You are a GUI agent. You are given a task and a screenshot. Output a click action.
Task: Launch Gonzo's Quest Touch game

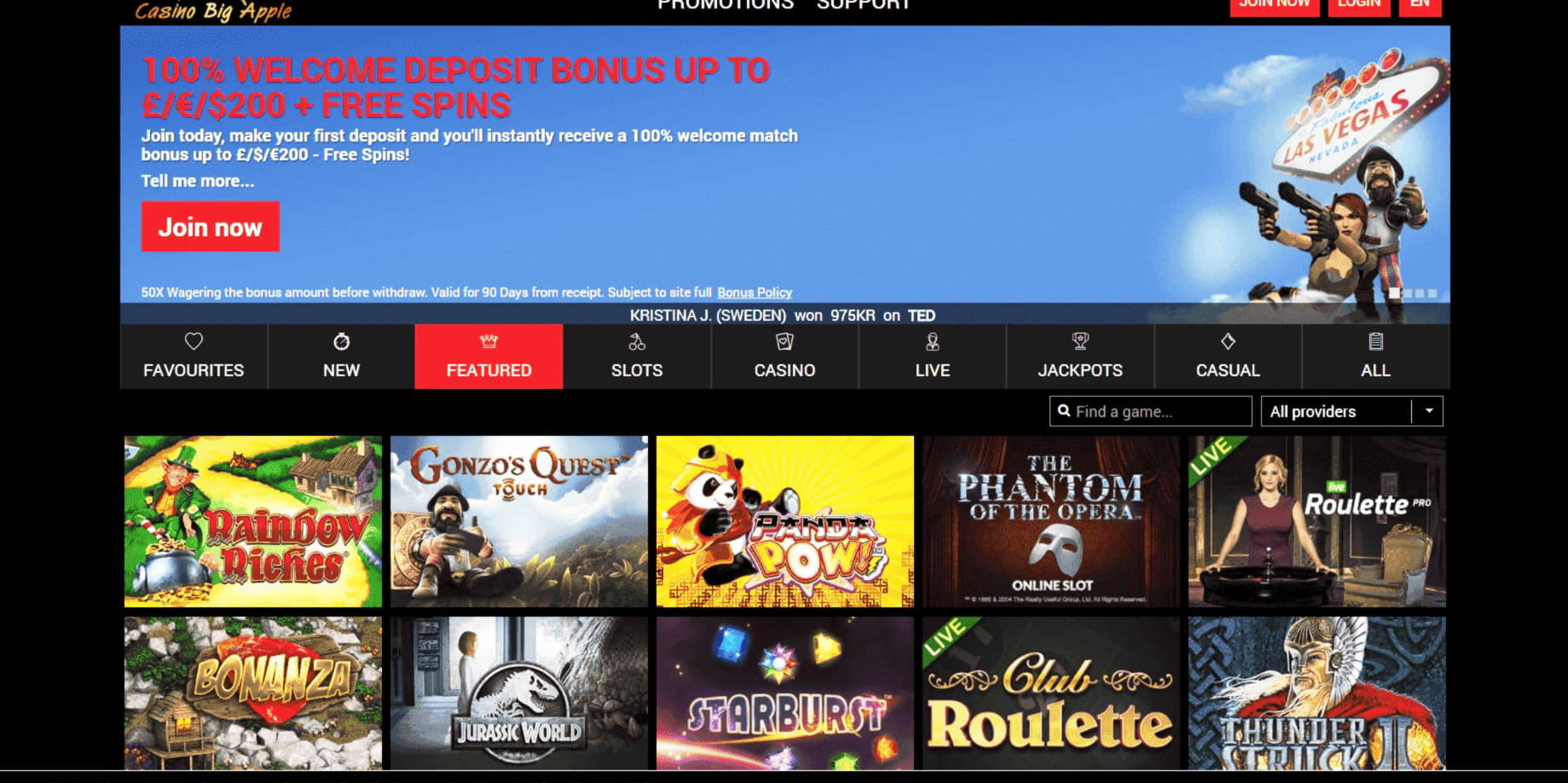(x=519, y=521)
